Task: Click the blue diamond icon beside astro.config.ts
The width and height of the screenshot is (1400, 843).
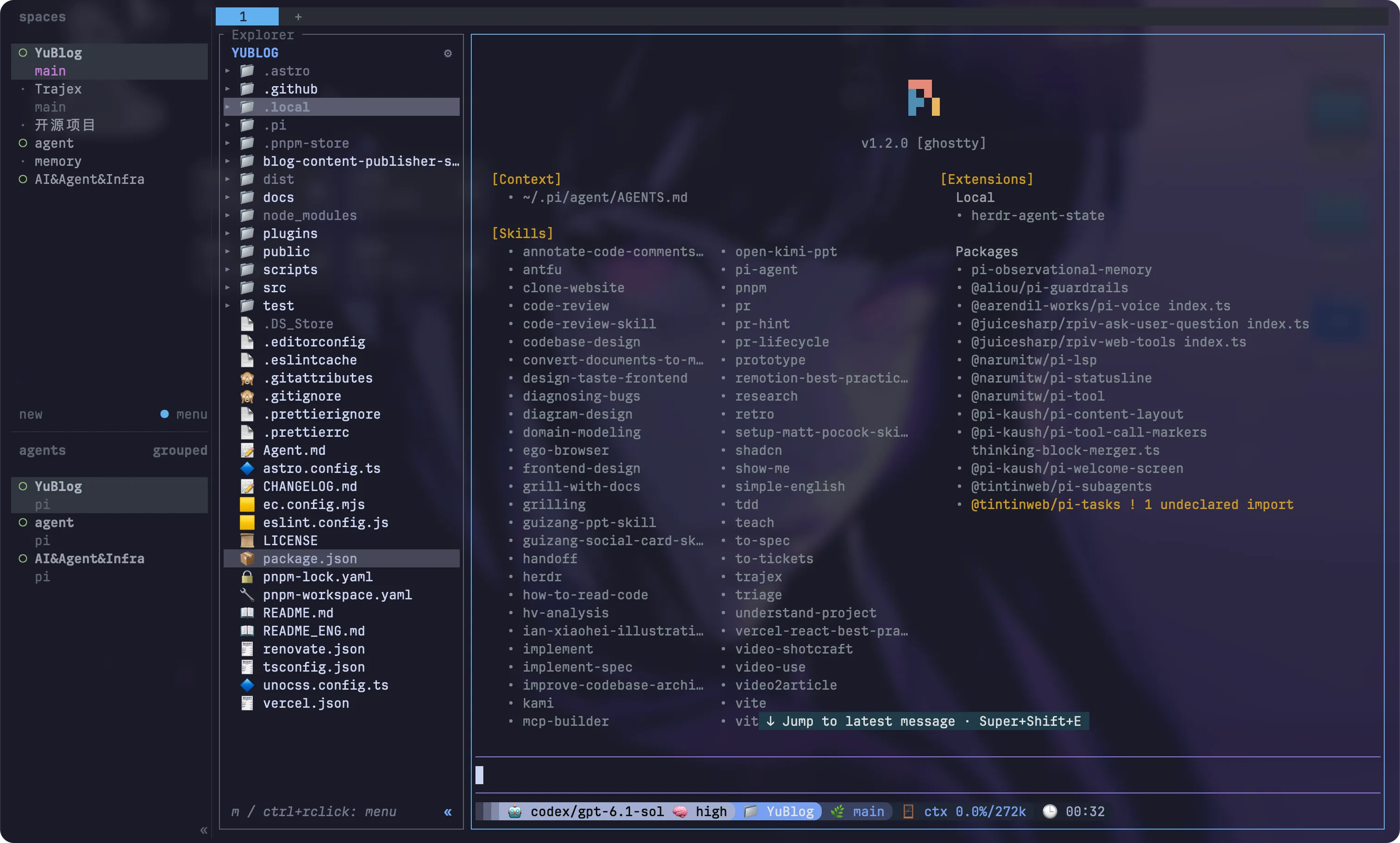Action: (x=247, y=468)
